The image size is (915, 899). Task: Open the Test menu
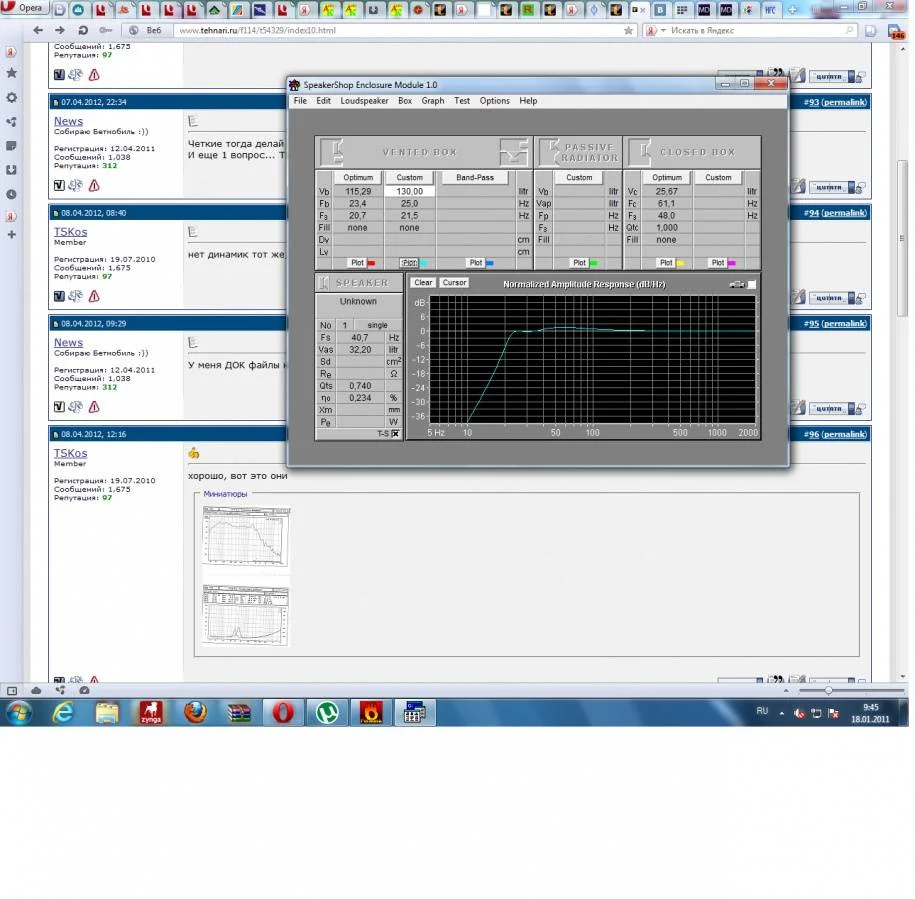(462, 100)
